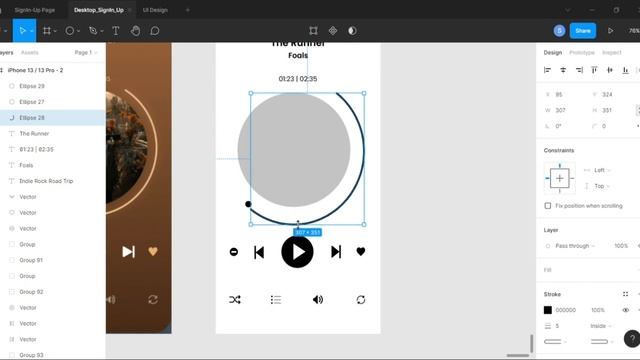This screenshot has height=360, width=640.
Task: Click the shuffle icon on canvas
Action: [235, 300]
